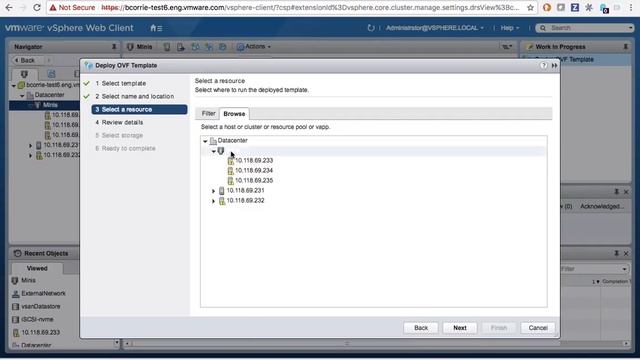
Task: Expand host 10.118.69.231 in resource tree
Action: [213, 191]
